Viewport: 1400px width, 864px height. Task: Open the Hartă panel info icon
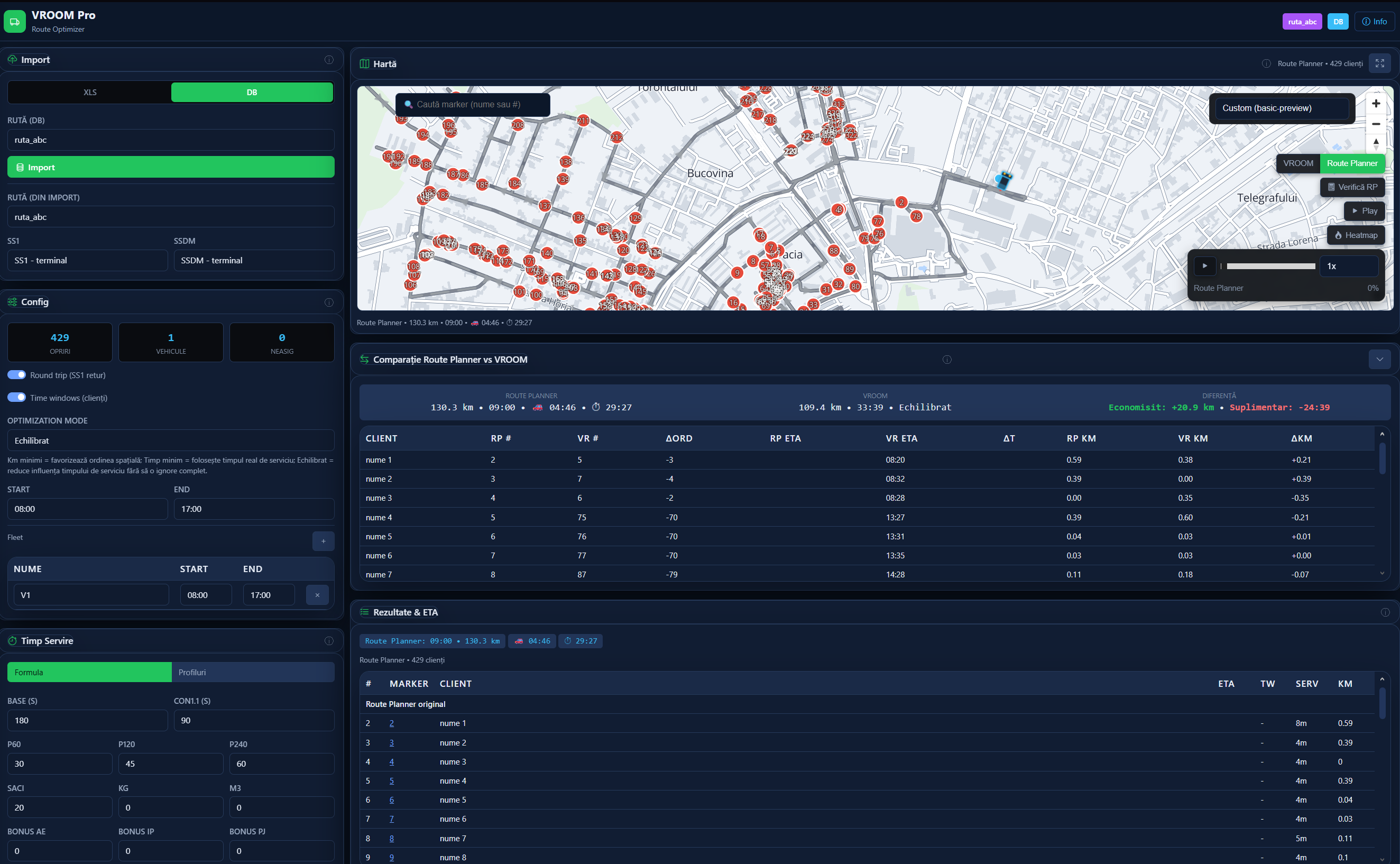coord(1266,63)
